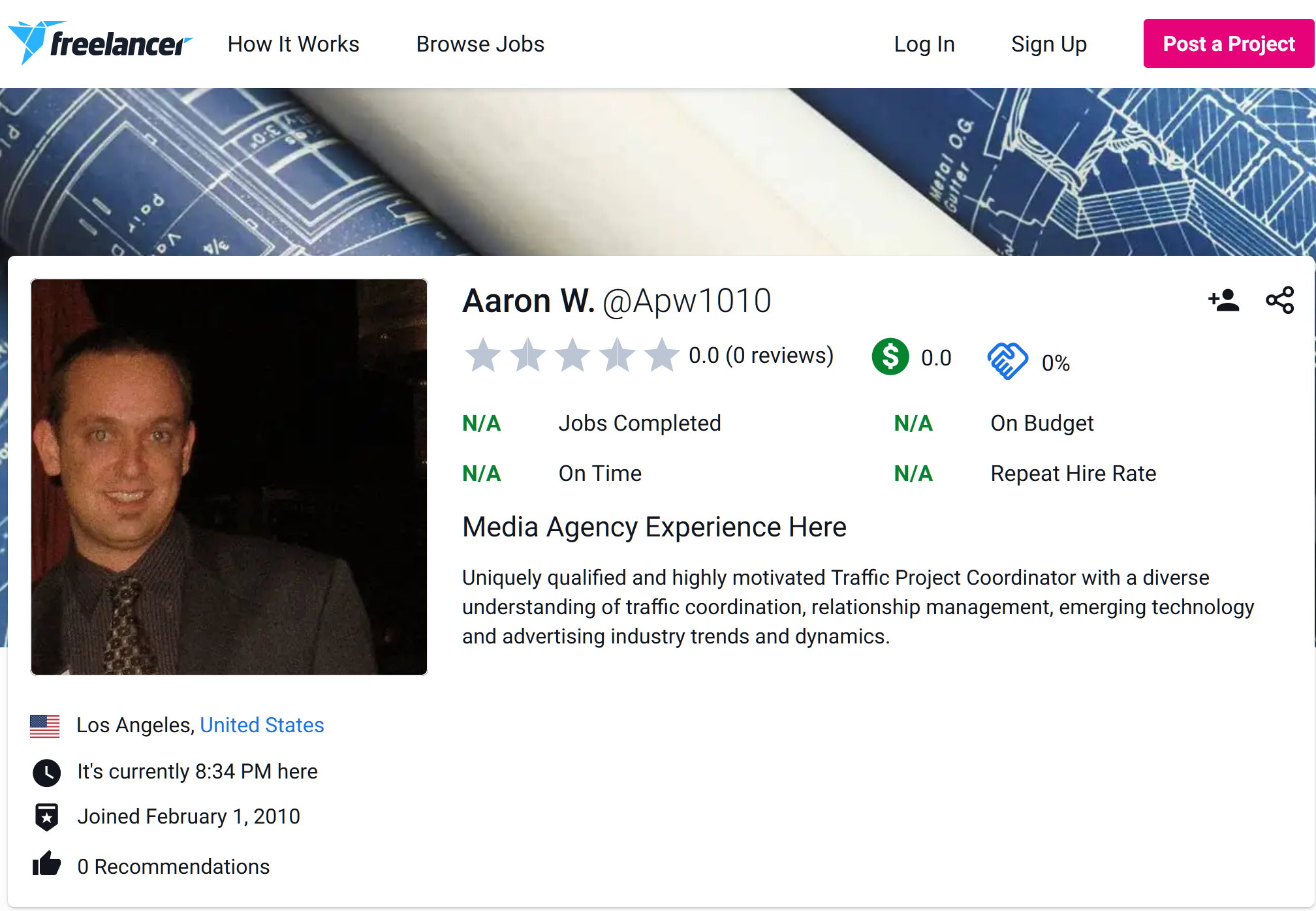Click the fourth rating star
The image size is (1316, 911).
tap(617, 356)
